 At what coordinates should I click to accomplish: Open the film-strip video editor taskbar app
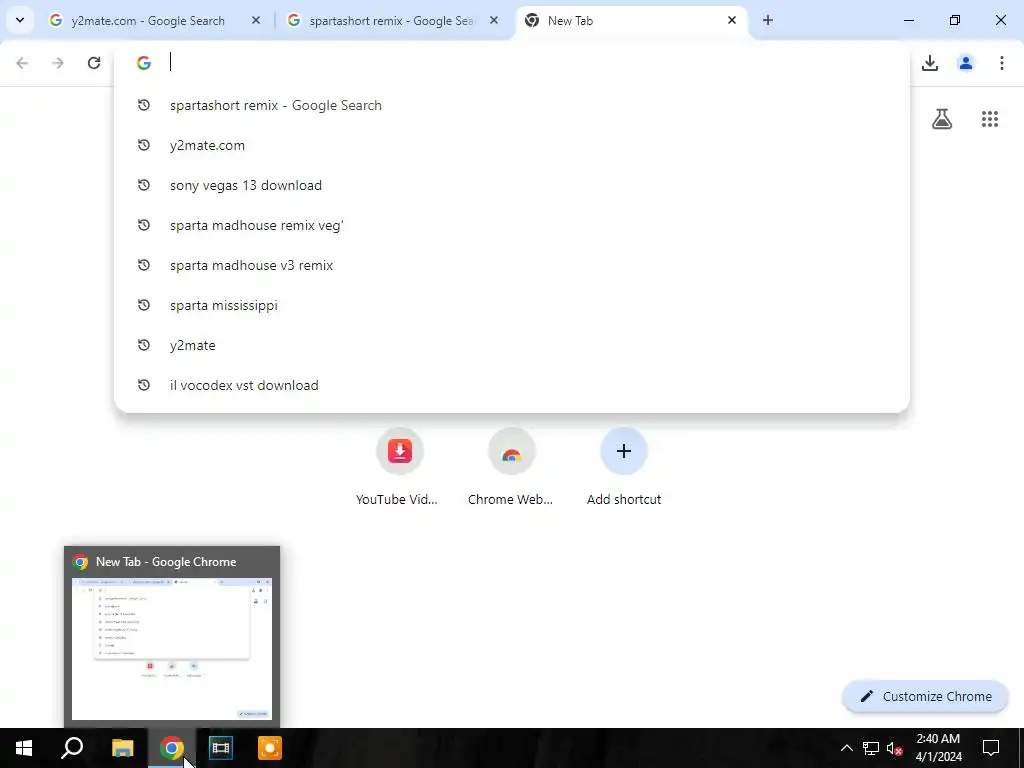click(x=221, y=748)
